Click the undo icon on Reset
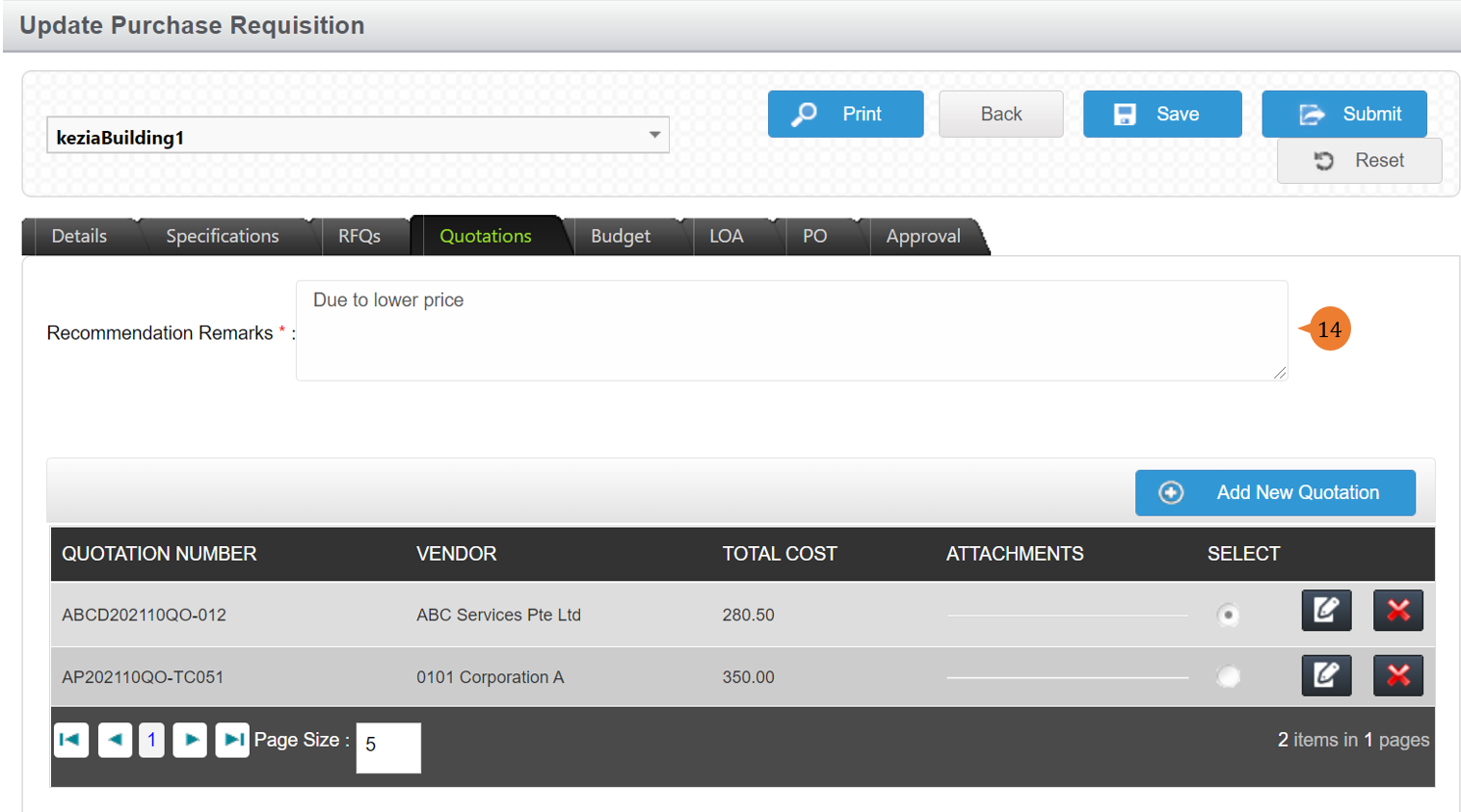This screenshot has height=812, width=1461. pyautogui.click(x=1324, y=161)
